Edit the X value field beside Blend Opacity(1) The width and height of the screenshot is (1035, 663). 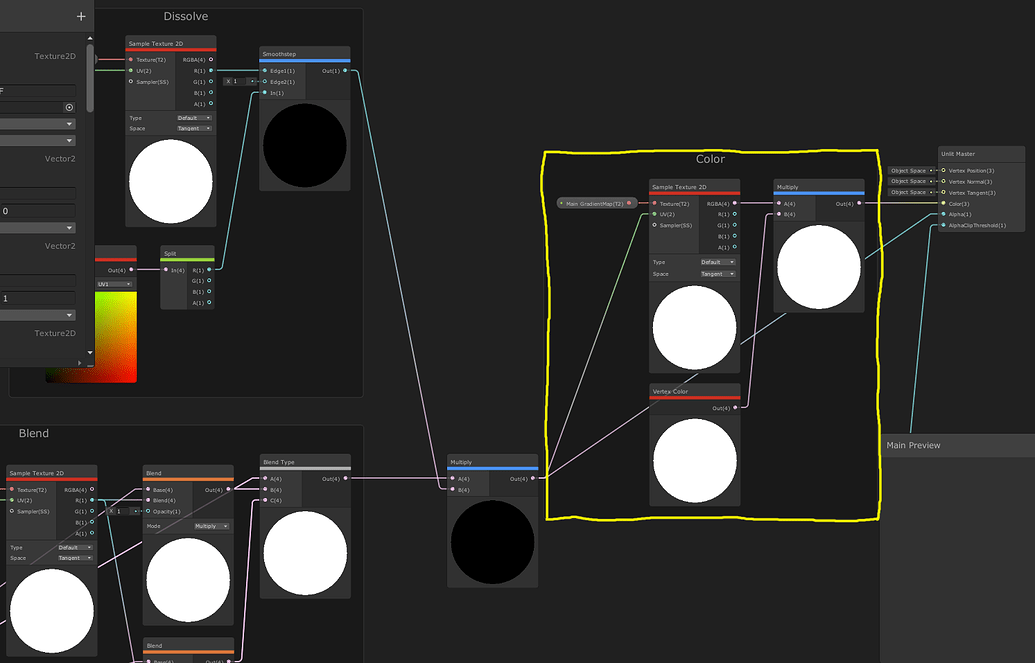(x=124, y=511)
